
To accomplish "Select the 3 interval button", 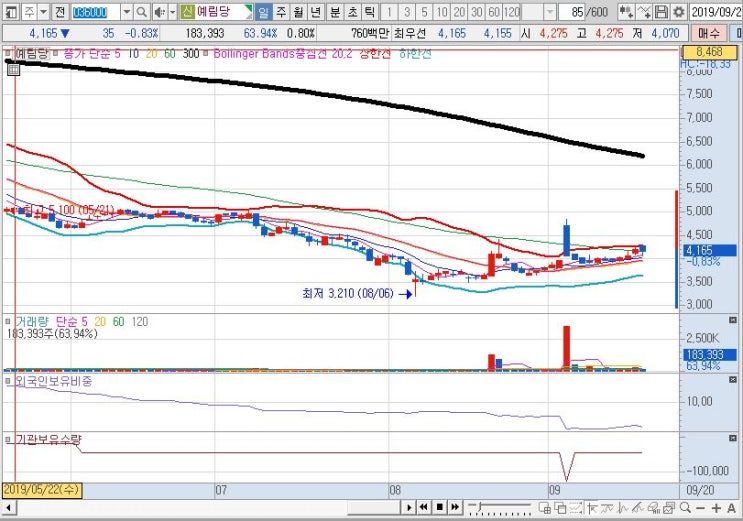I will pyautogui.click(x=407, y=12).
